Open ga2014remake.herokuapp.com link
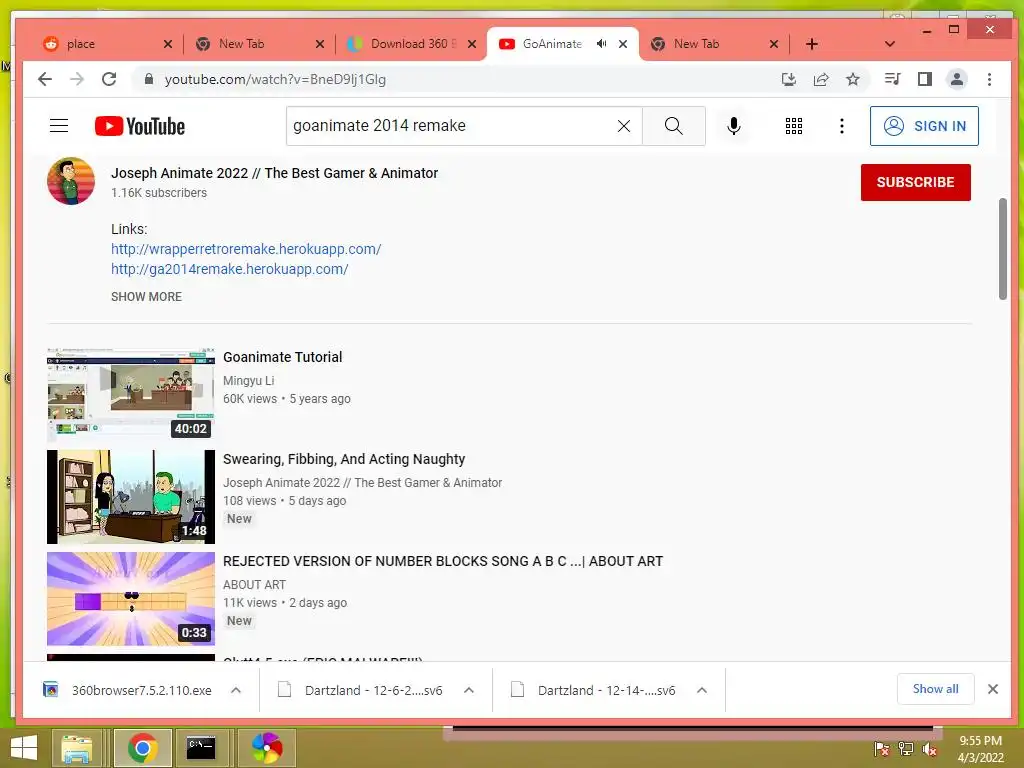Viewport: 1024px width, 768px height. [x=230, y=269]
